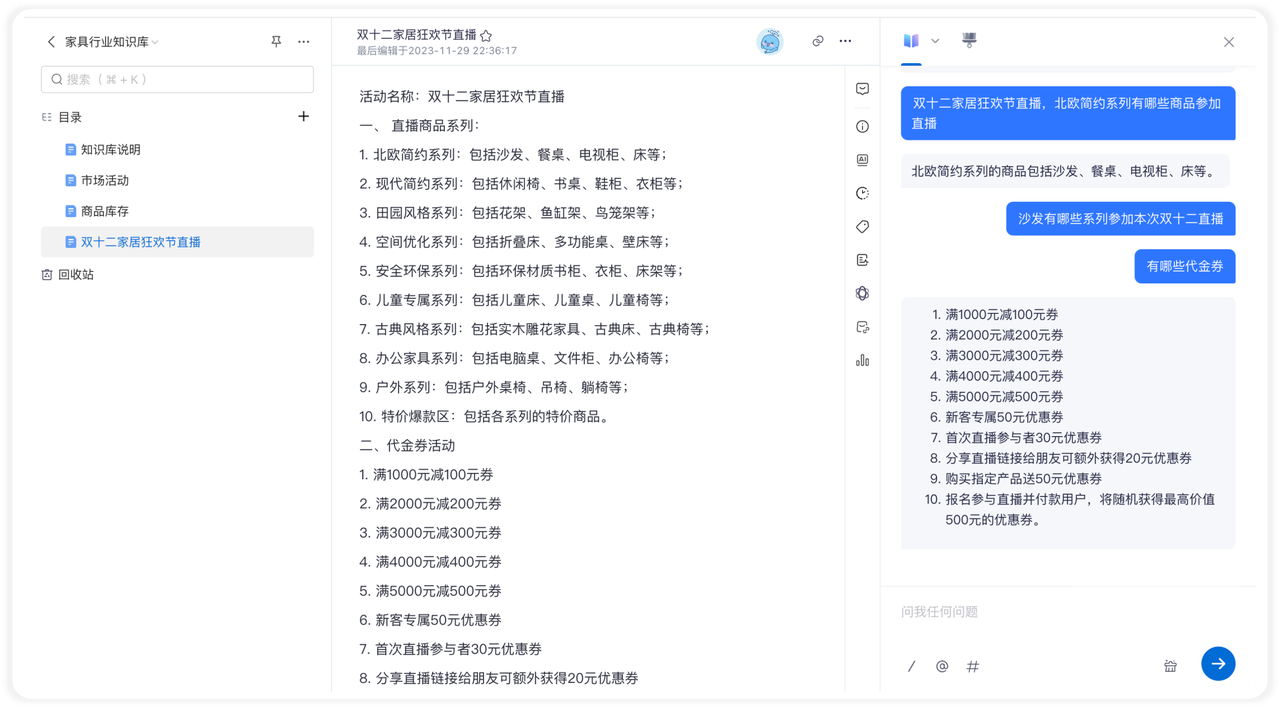Click the copy link icon in header
This screenshot has height=708, width=1280.
(x=817, y=41)
